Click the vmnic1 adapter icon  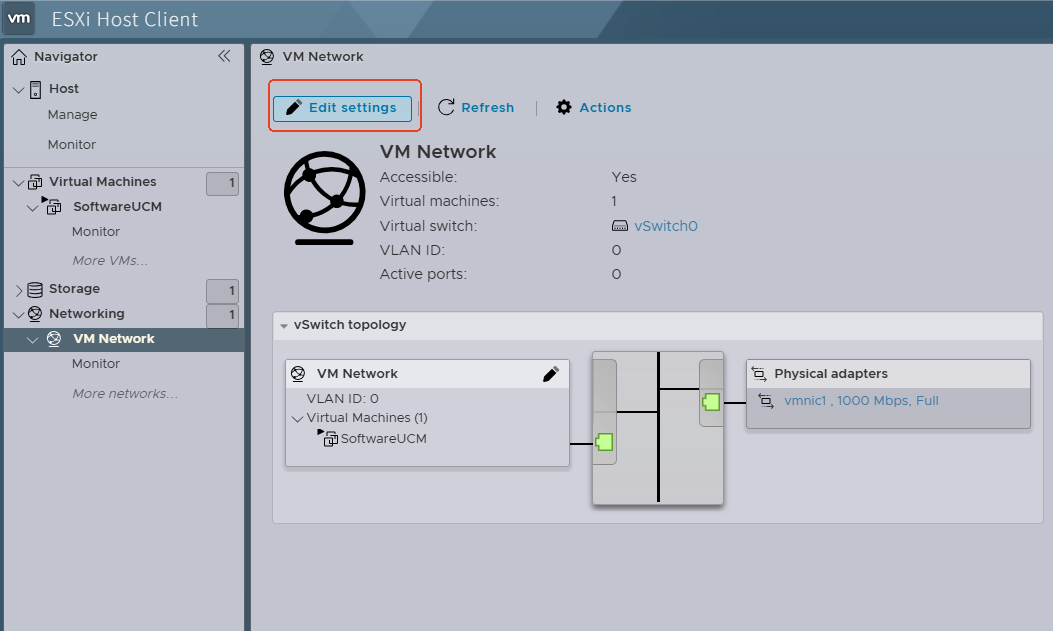point(766,401)
